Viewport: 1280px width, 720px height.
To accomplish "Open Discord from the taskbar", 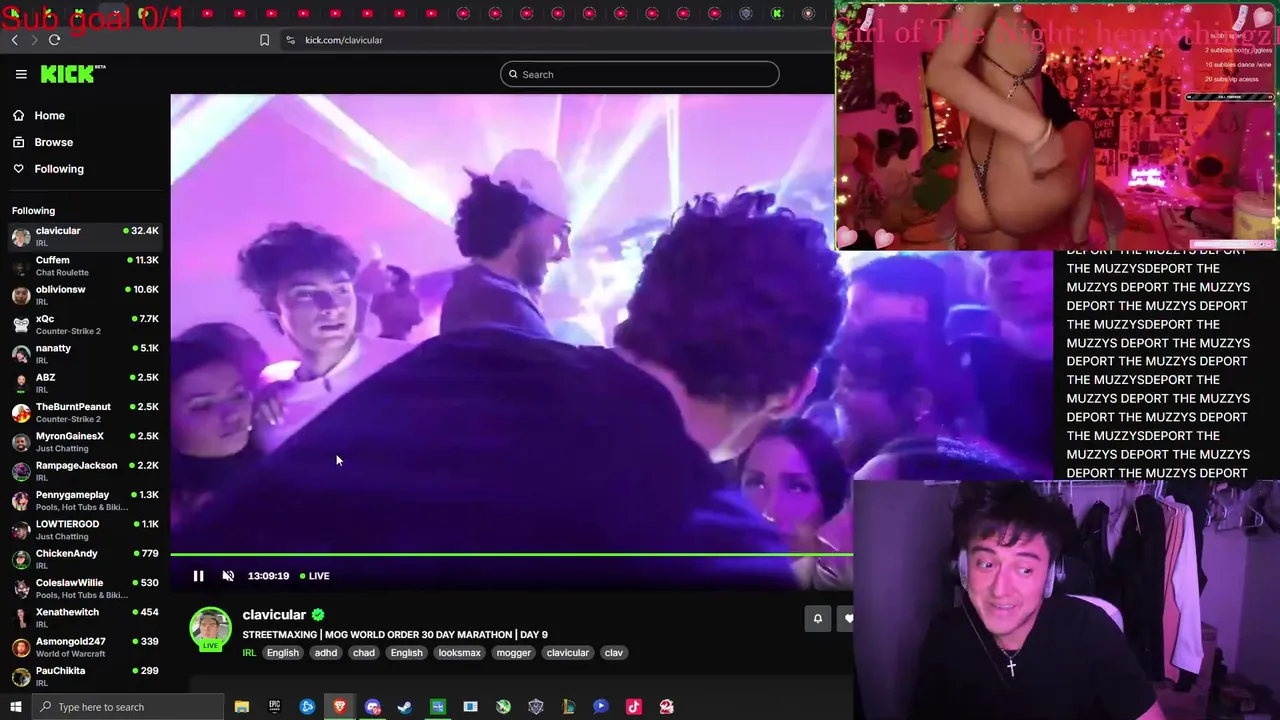I will [x=373, y=707].
